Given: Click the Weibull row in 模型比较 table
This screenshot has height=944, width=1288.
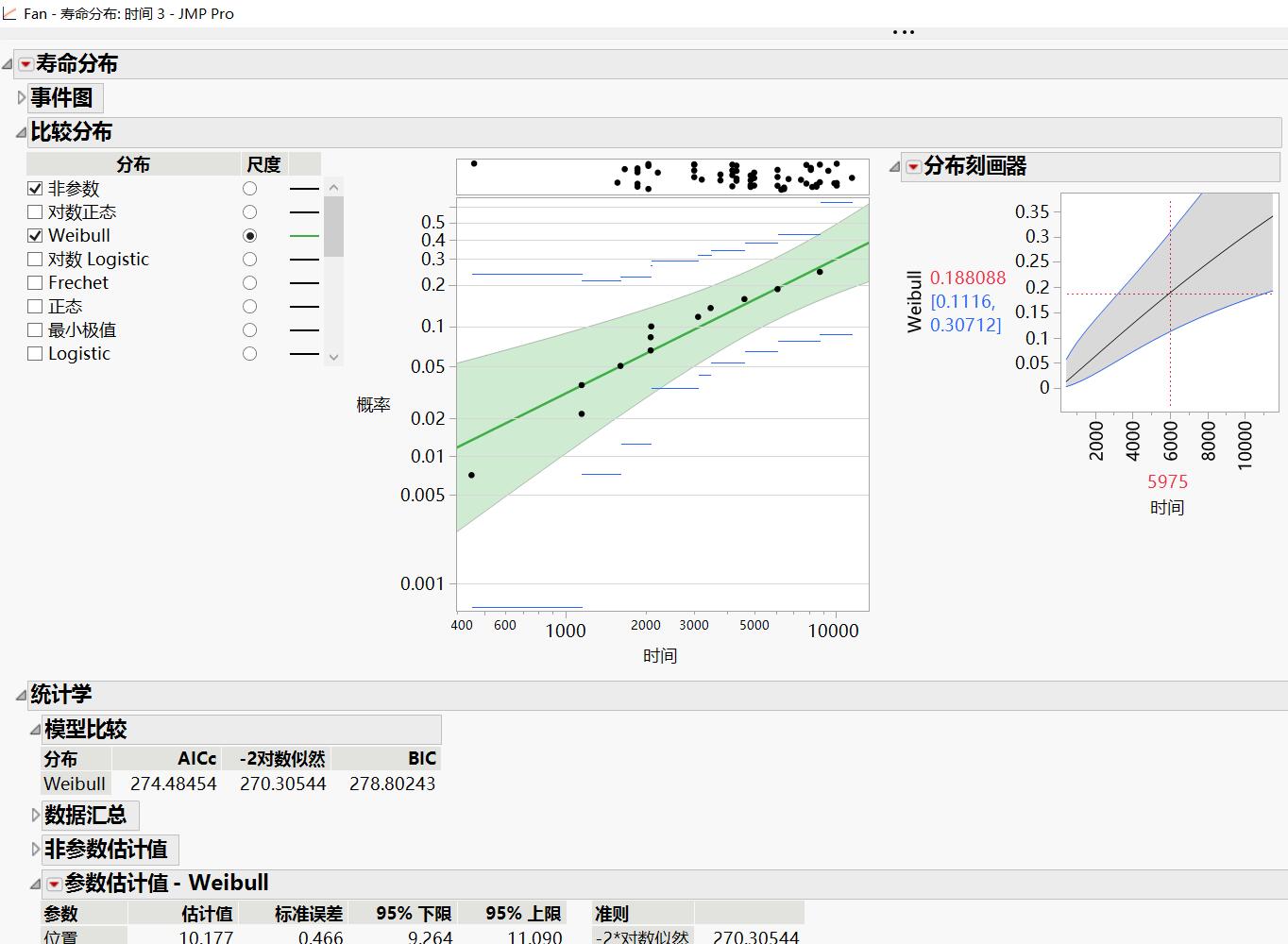Looking at the screenshot, I should point(76,784).
